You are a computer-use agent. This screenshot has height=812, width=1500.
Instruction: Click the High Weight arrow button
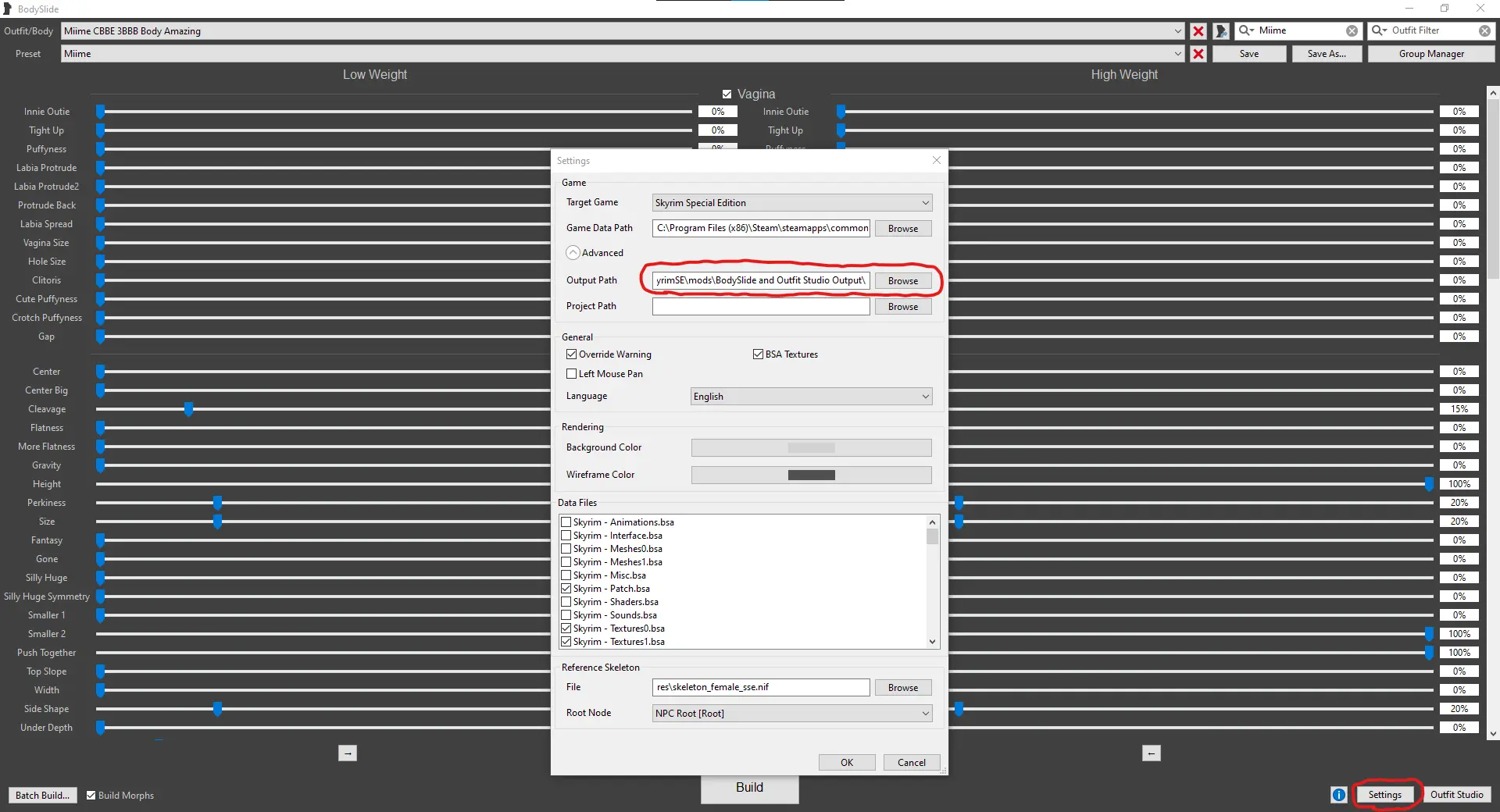[1152, 753]
